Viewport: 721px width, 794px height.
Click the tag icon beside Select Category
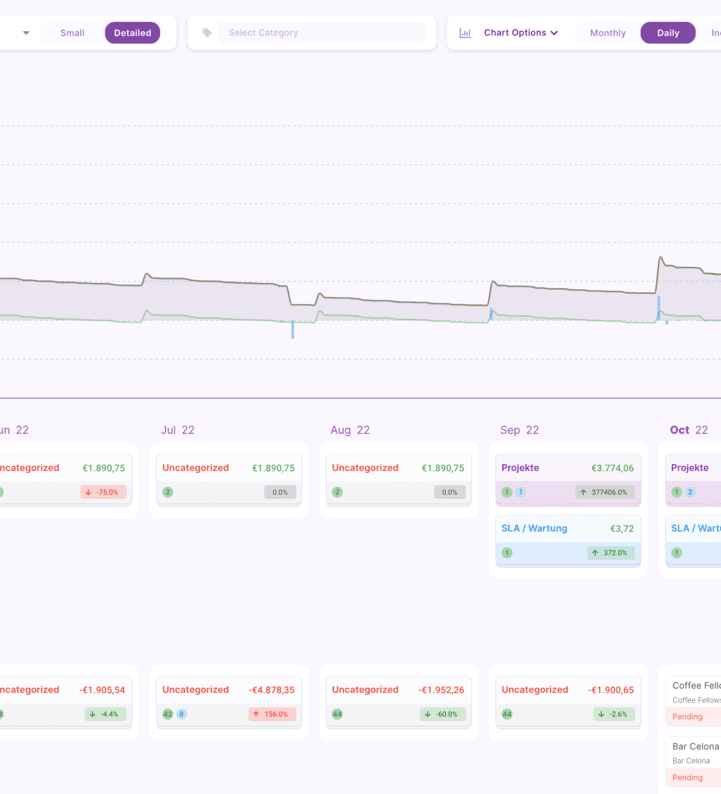click(207, 33)
